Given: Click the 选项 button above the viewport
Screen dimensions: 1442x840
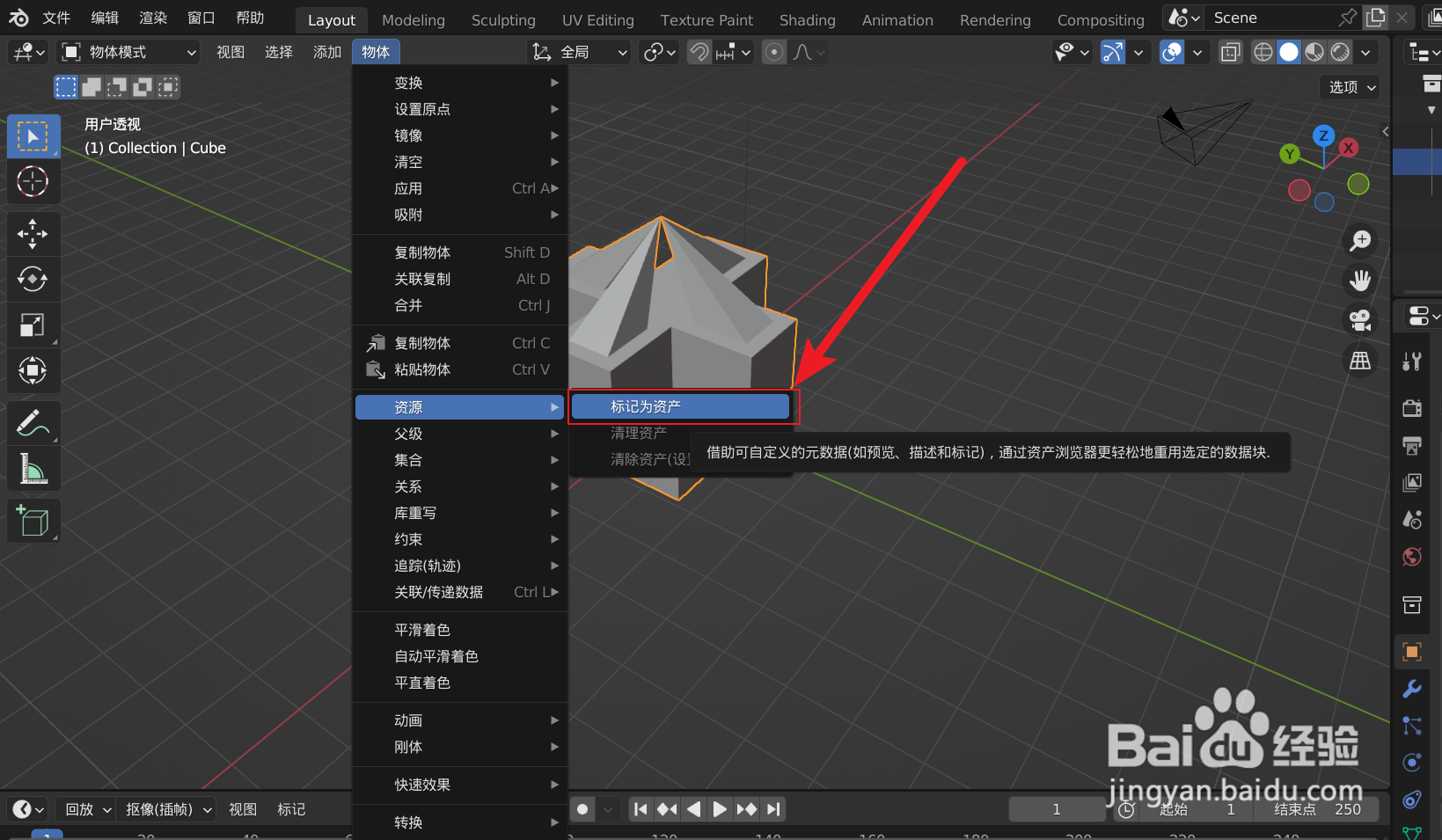Looking at the screenshot, I should [x=1348, y=87].
